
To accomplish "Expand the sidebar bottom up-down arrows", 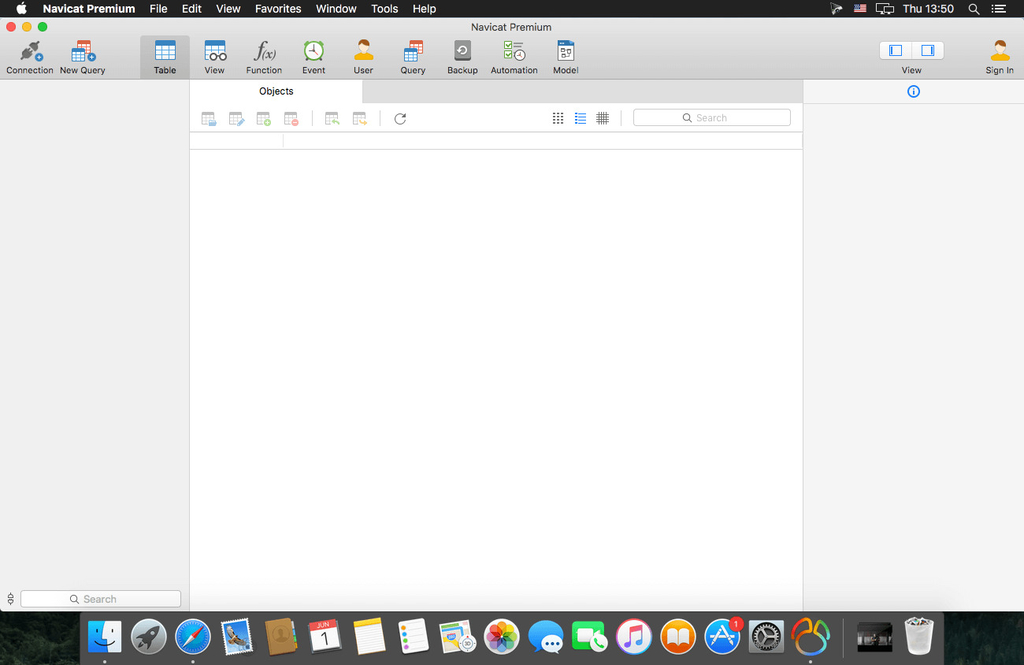I will click(x=10, y=599).
